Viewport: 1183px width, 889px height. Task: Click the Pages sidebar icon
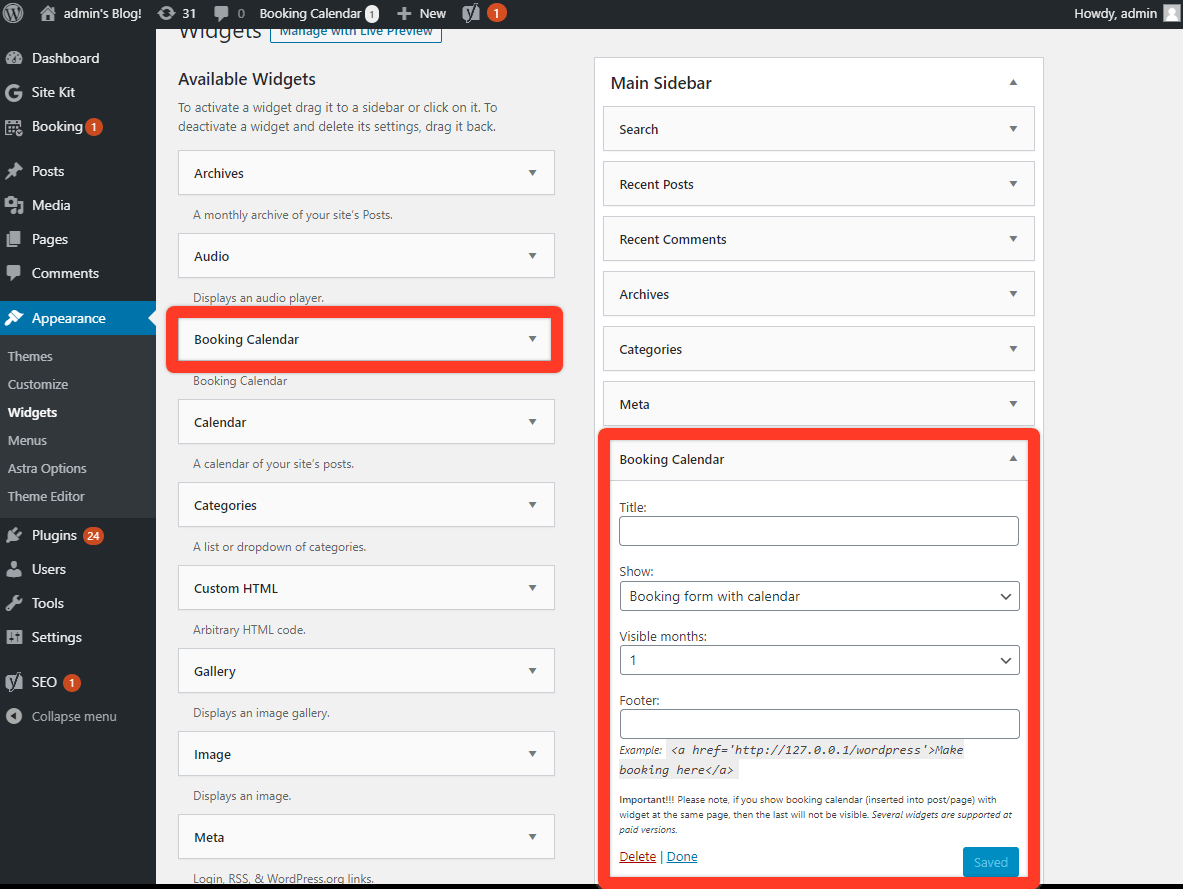[x=14, y=239]
